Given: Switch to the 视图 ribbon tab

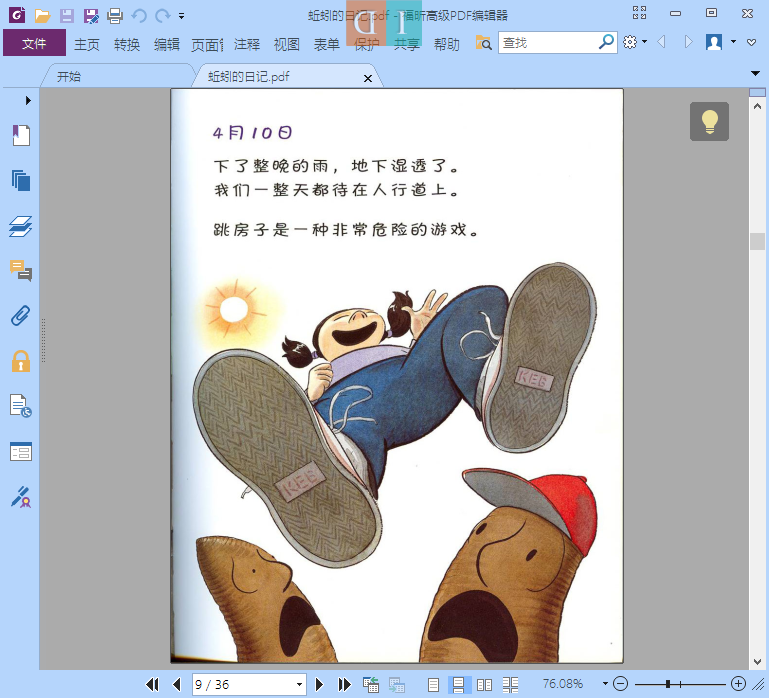Looking at the screenshot, I should pos(287,44).
